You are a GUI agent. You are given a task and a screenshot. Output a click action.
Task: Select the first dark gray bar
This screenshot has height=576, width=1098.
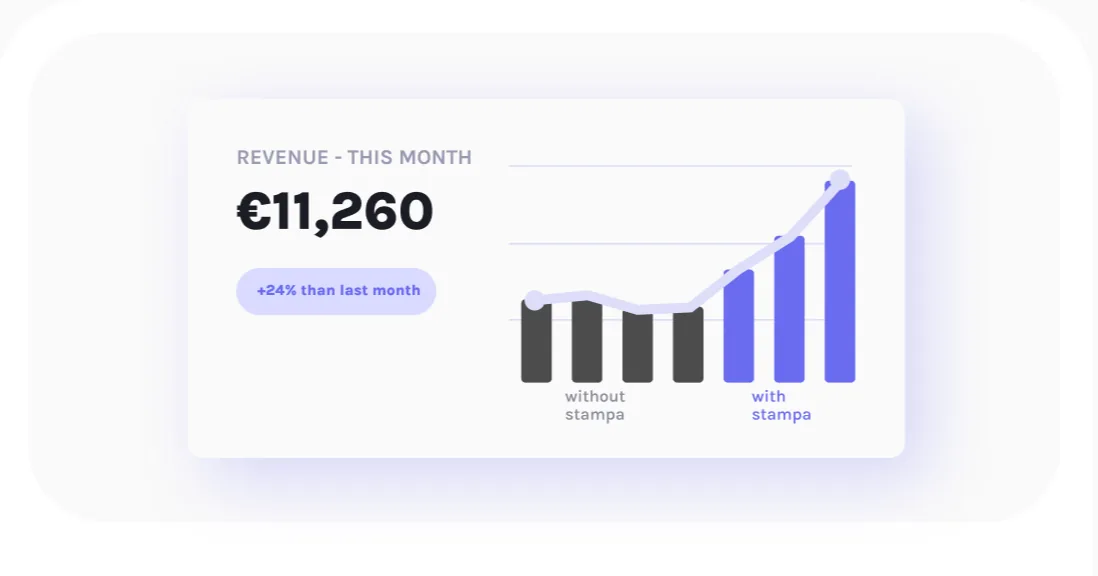coord(536,340)
